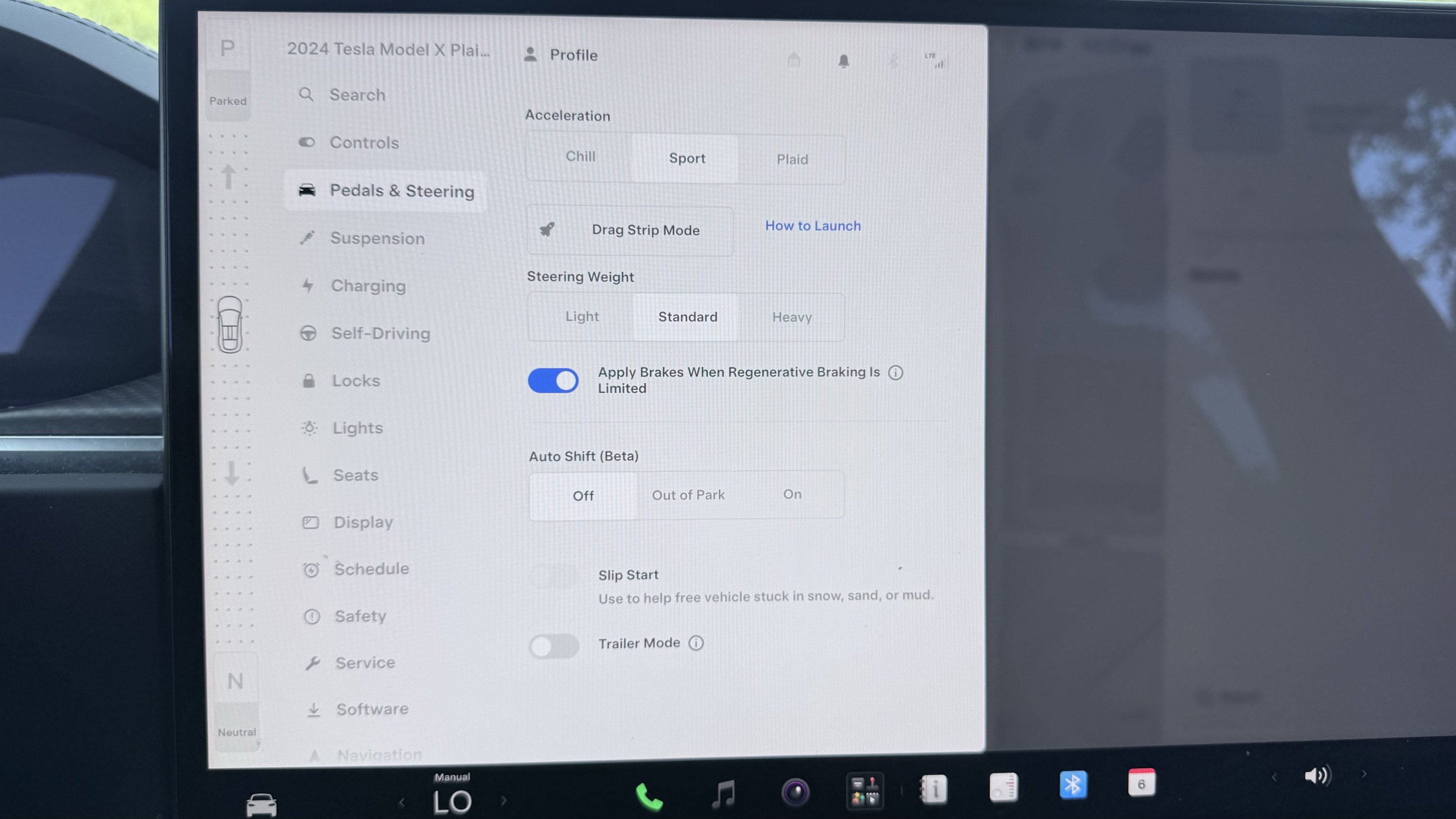Set Acceleration to Chill
The width and height of the screenshot is (1456, 819).
[x=580, y=156]
